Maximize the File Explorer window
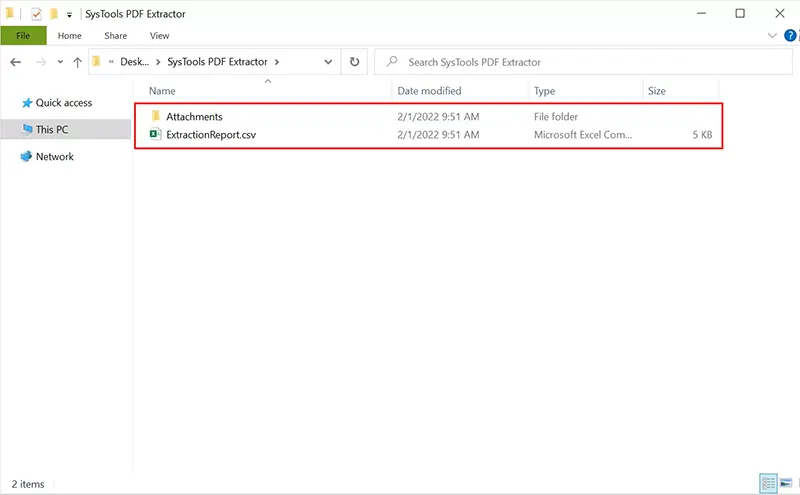 tap(740, 13)
